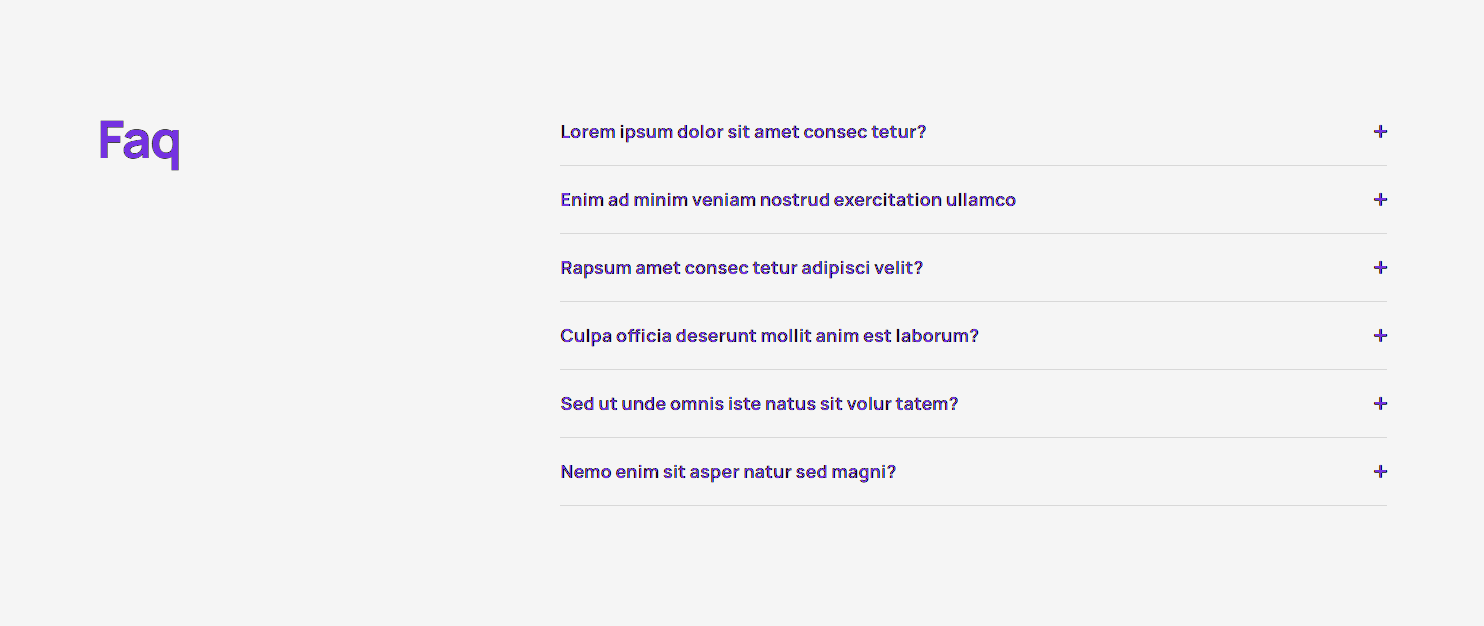Open the plus icon for 'Nemo enim sit asper natur sed magni?'
The width and height of the screenshot is (1484, 626).
pyautogui.click(x=1380, y=471)
